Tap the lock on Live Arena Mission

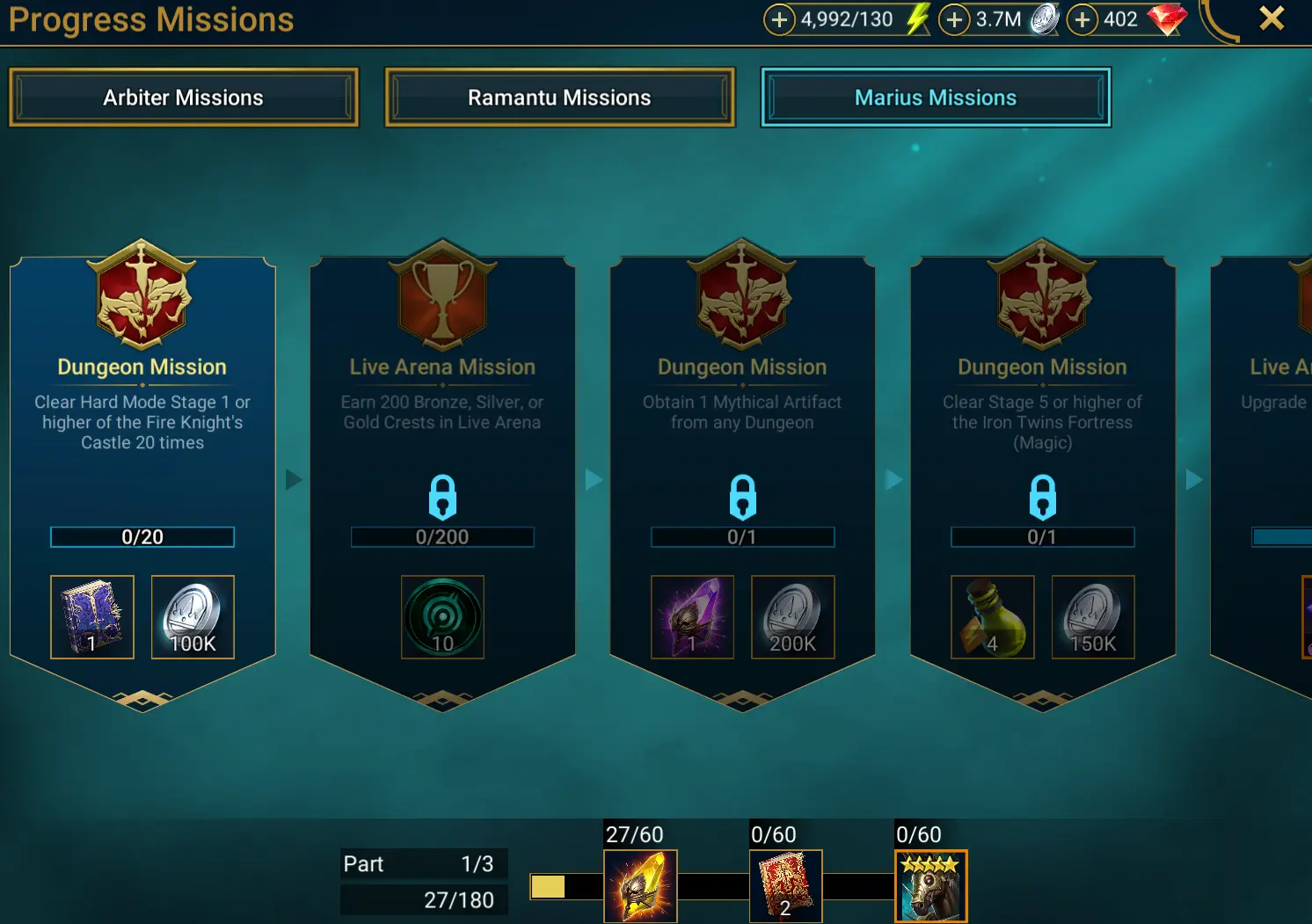[x=442, y=497]
